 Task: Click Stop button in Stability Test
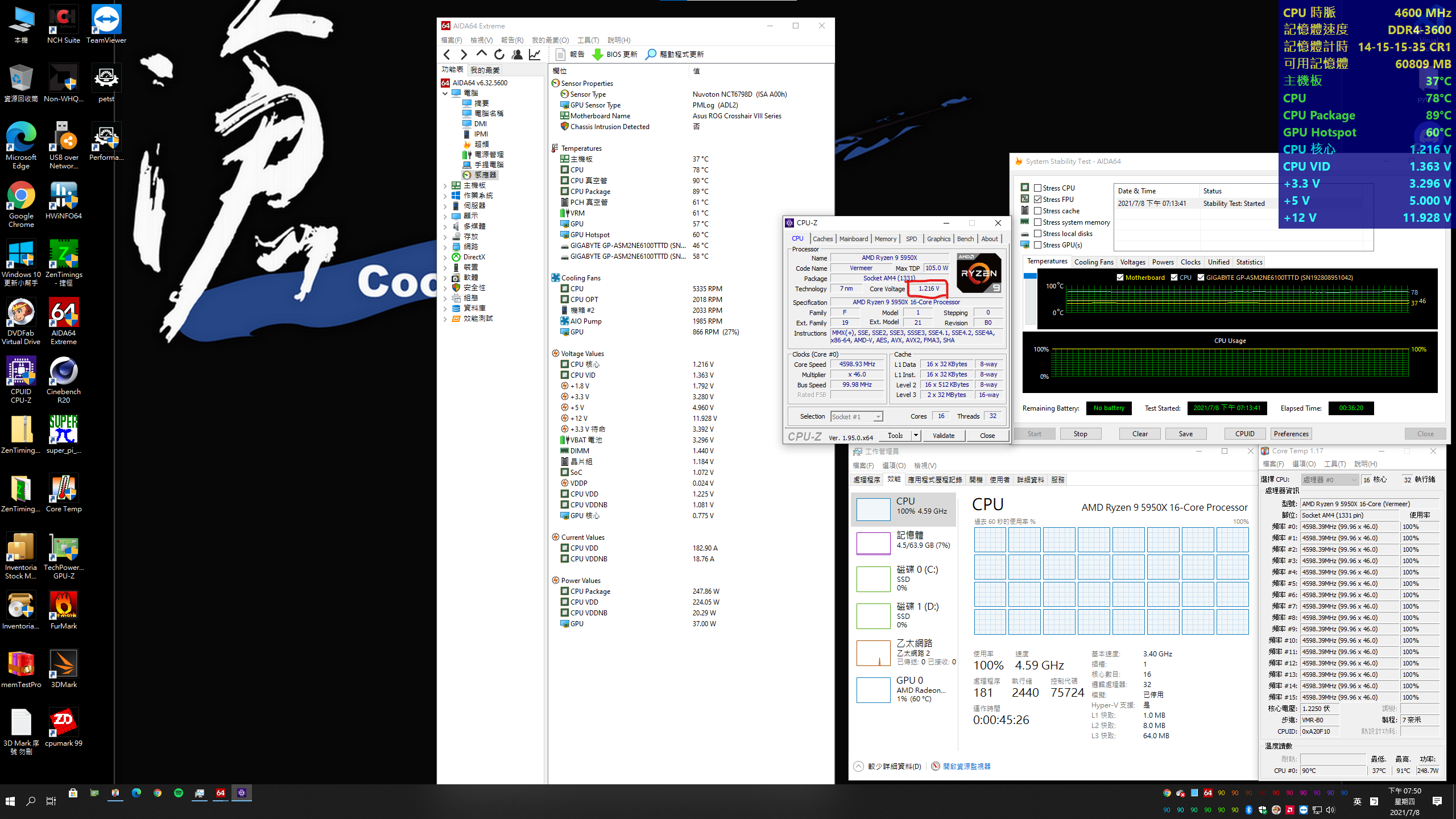click(1080, 434)
